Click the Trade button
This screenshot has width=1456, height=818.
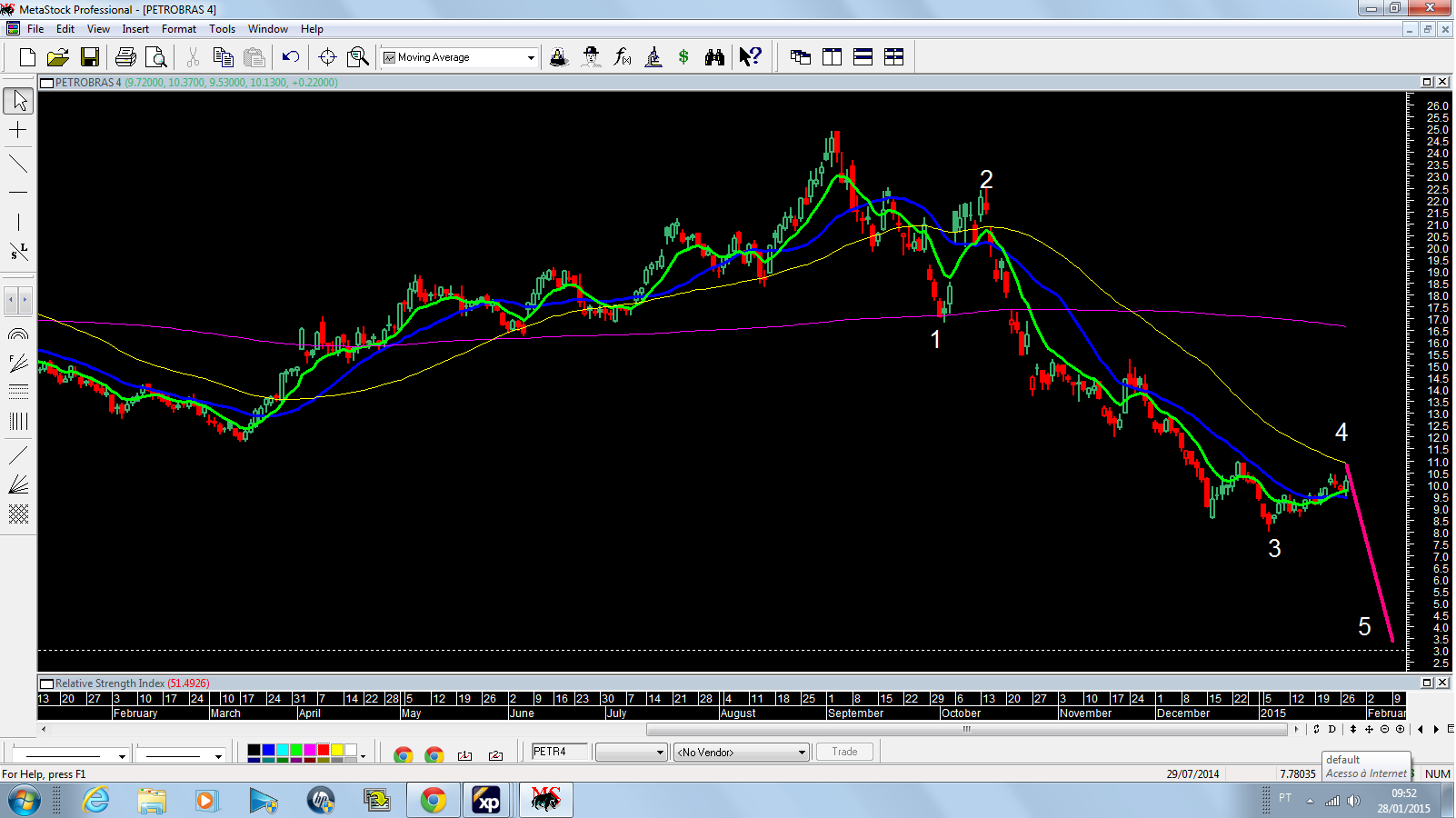click(x=844, y=752)
